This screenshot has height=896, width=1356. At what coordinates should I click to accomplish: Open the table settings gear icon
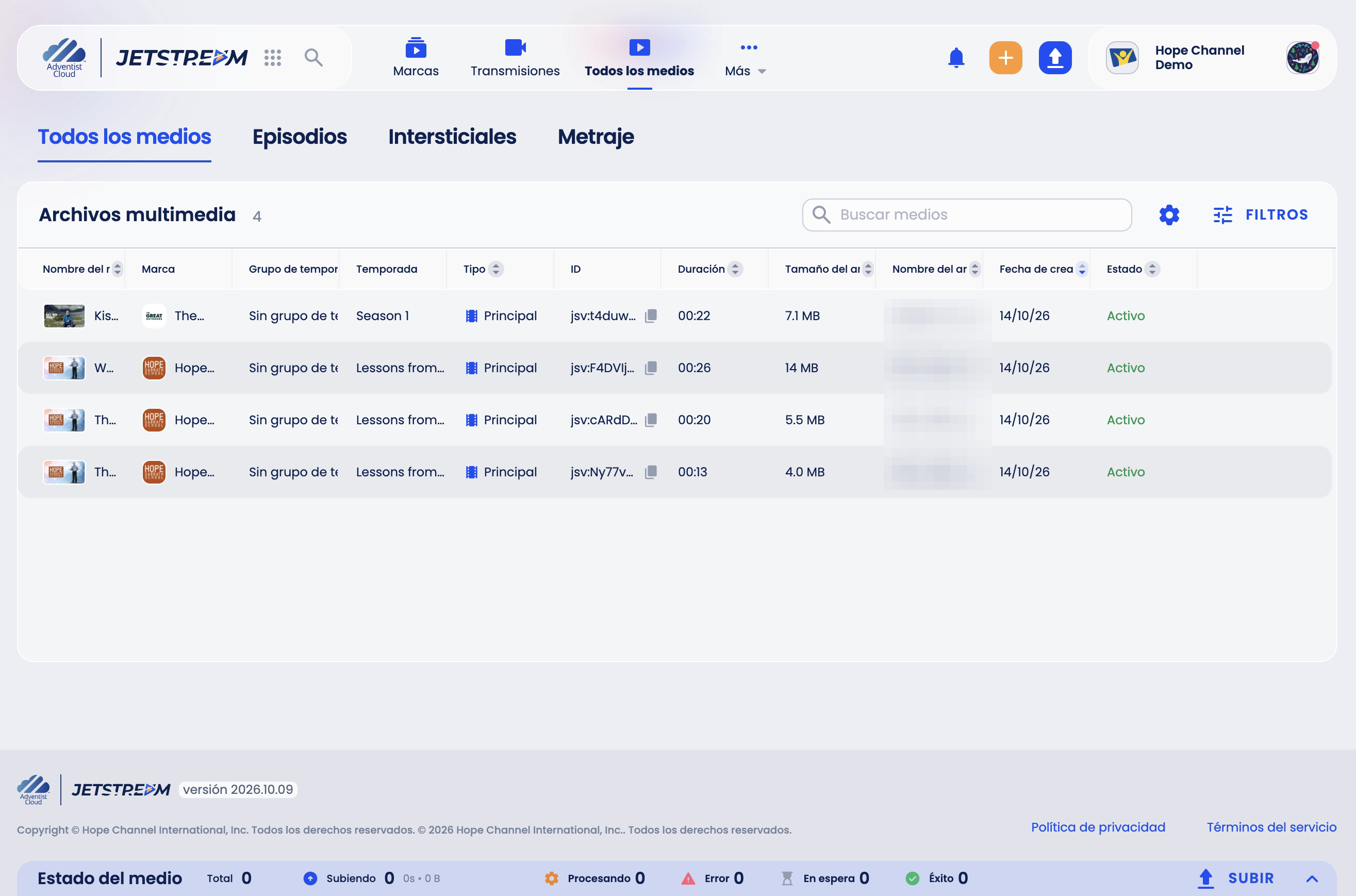pyautogui.click(x=1168, y=215)
